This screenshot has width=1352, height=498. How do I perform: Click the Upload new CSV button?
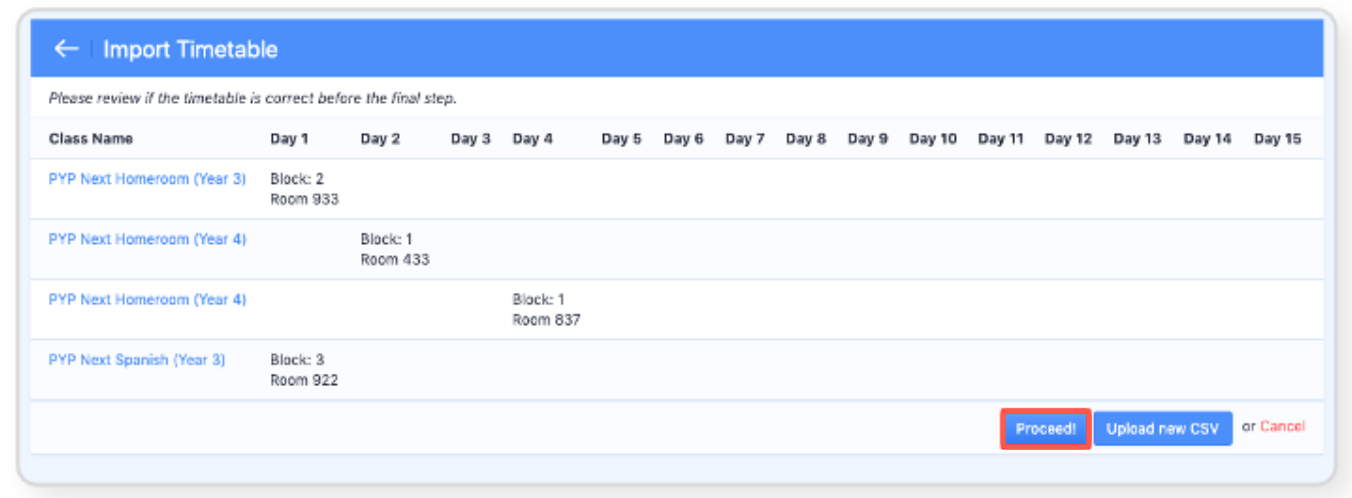point(1162,429)
